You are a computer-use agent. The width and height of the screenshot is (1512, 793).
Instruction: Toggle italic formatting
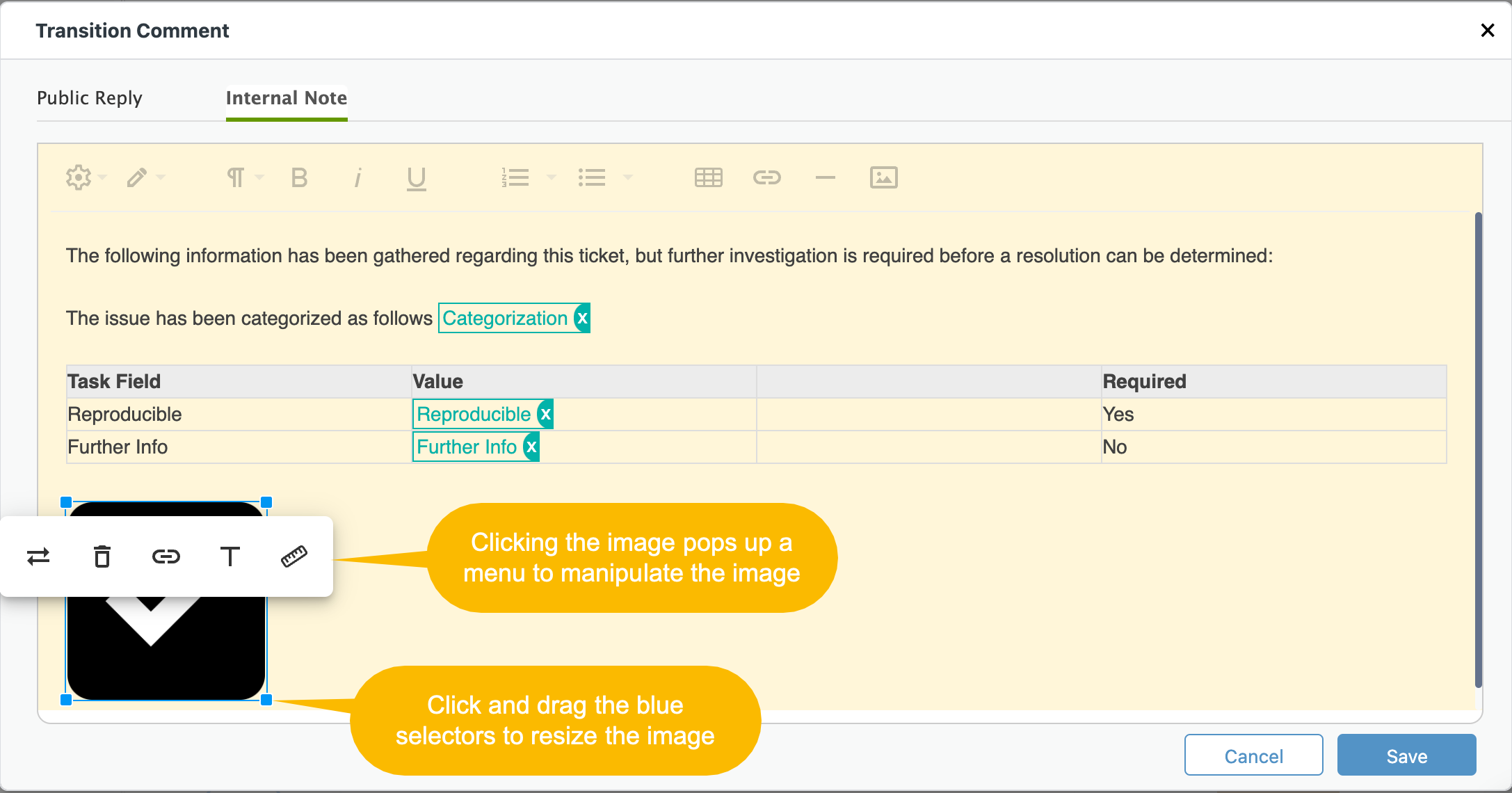point(357,177)
